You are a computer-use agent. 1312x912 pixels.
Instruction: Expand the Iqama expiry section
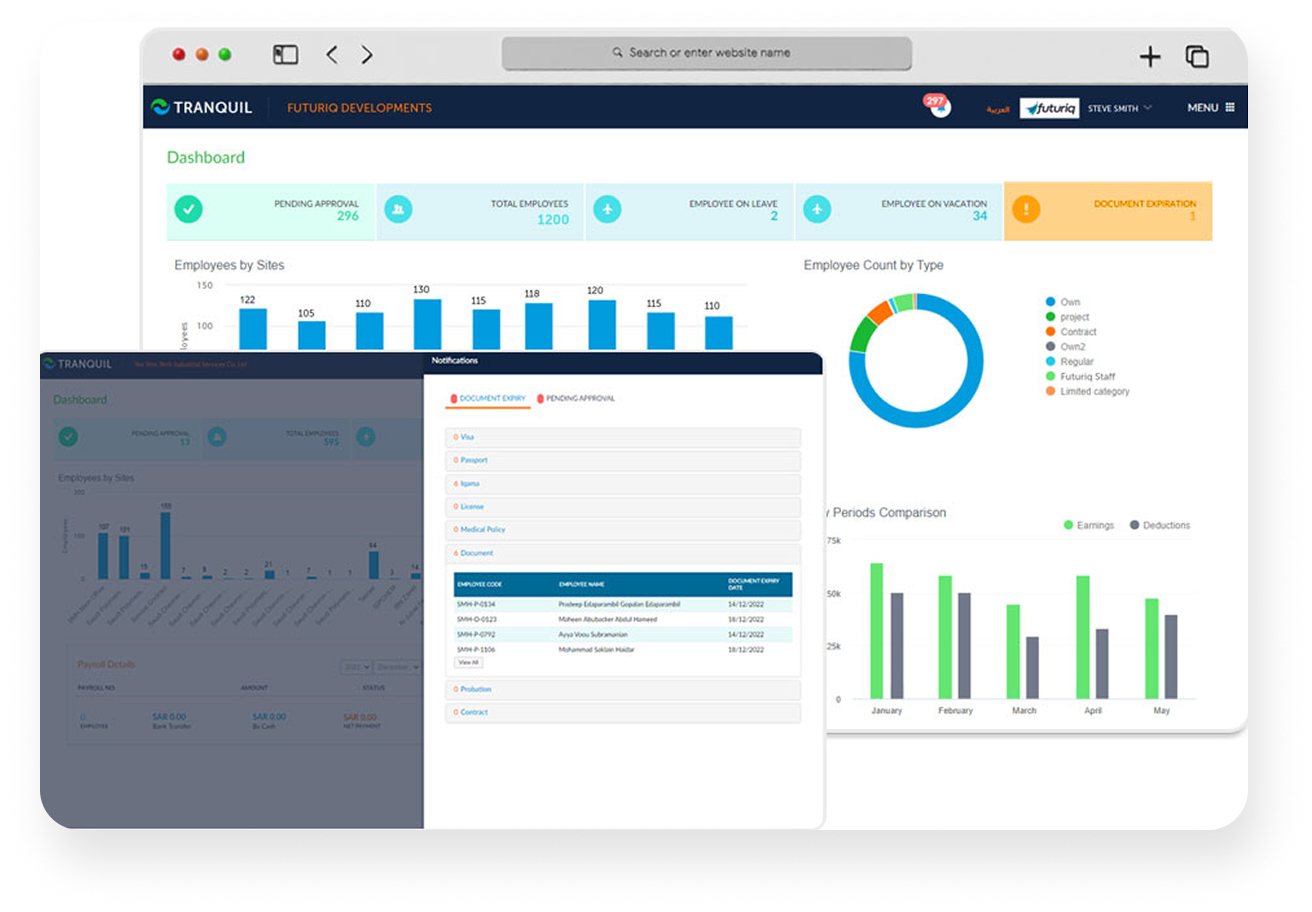coord(469,484)
